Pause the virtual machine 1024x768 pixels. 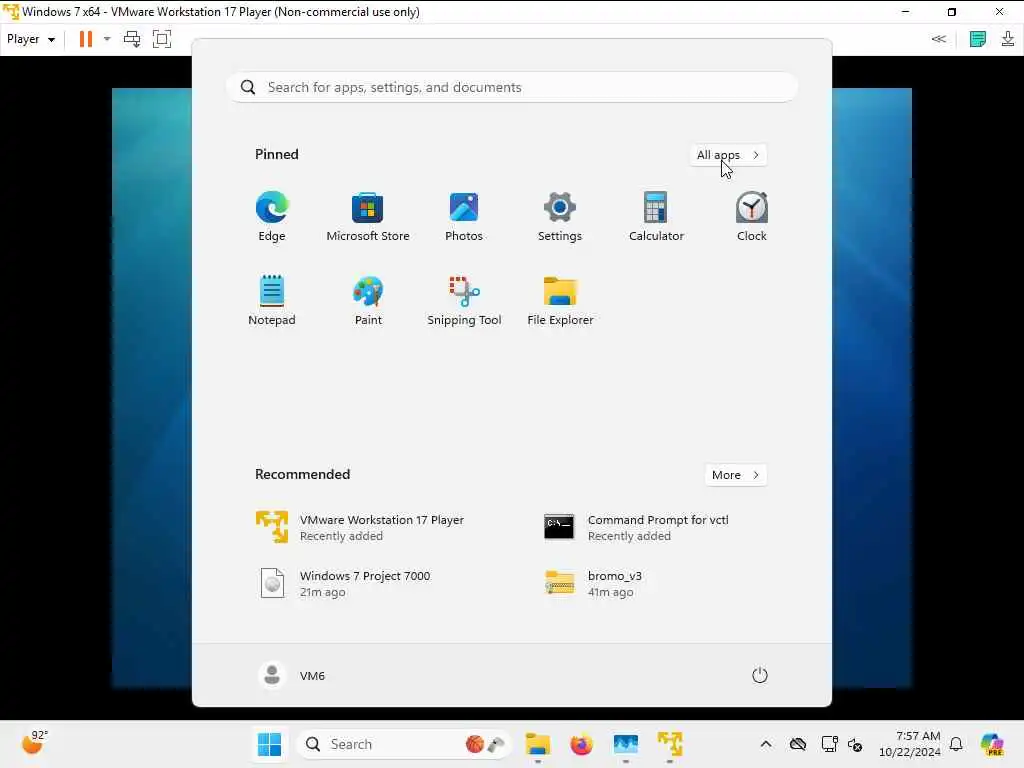pyautogui.click(x=86, y=39)
